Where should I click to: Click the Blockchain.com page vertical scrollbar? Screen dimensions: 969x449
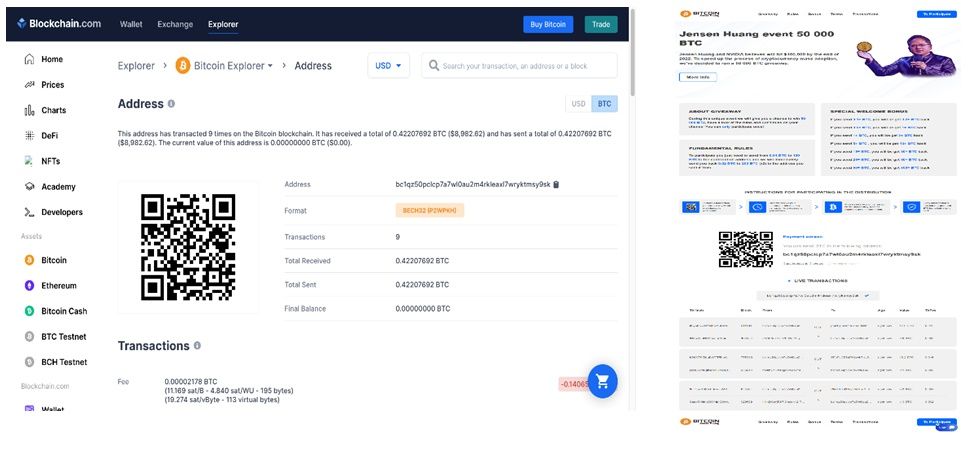tap(632, 52)
